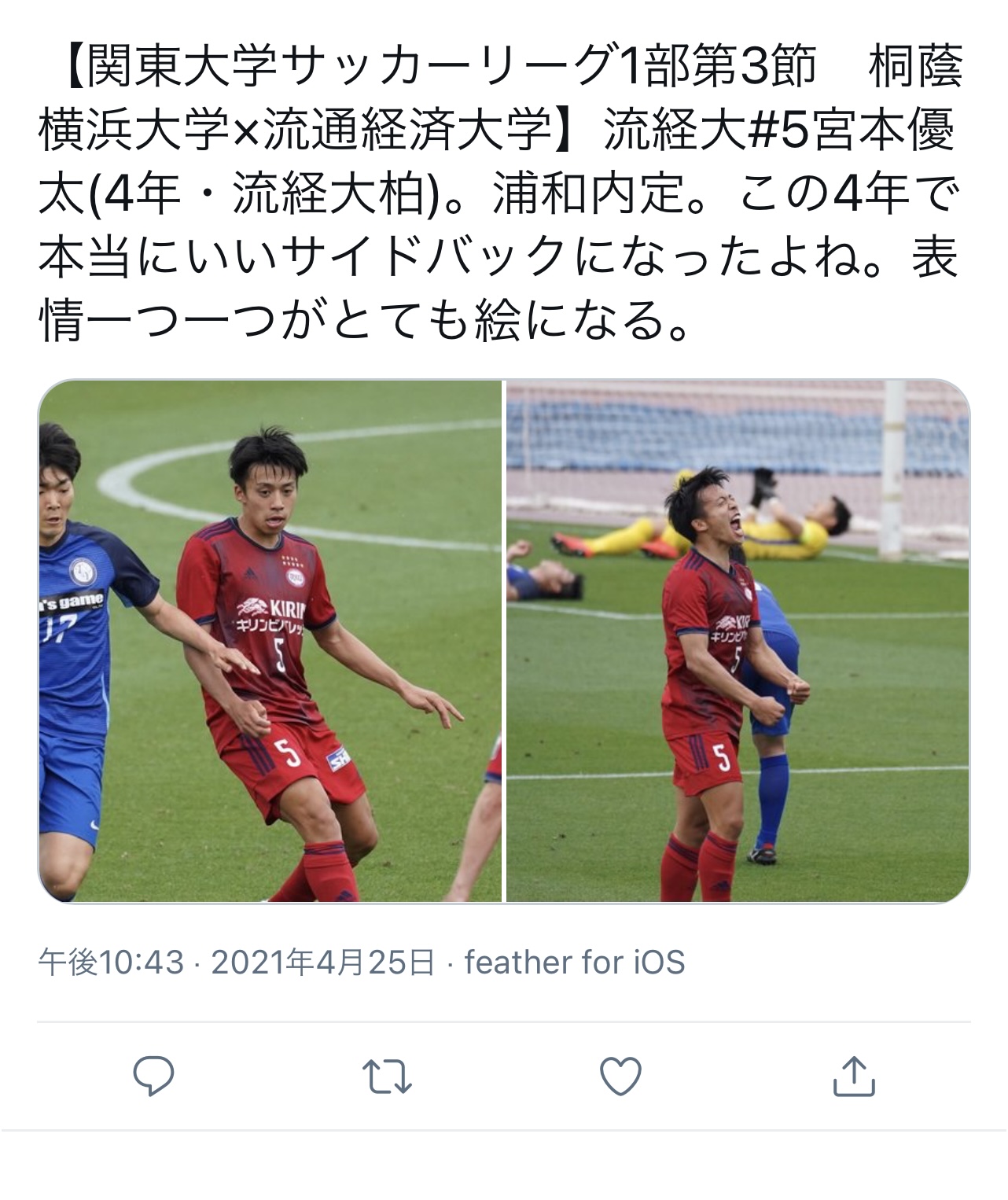
Task: Like the tweet with the heart icon
Action: pyautogui.click(x=620, y=1077)
